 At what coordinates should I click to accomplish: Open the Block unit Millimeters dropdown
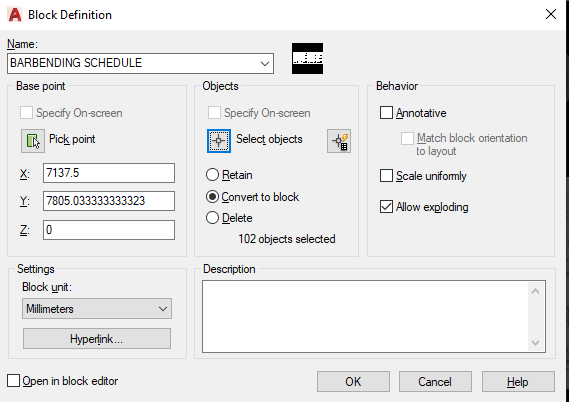click(x=97, y=309)
